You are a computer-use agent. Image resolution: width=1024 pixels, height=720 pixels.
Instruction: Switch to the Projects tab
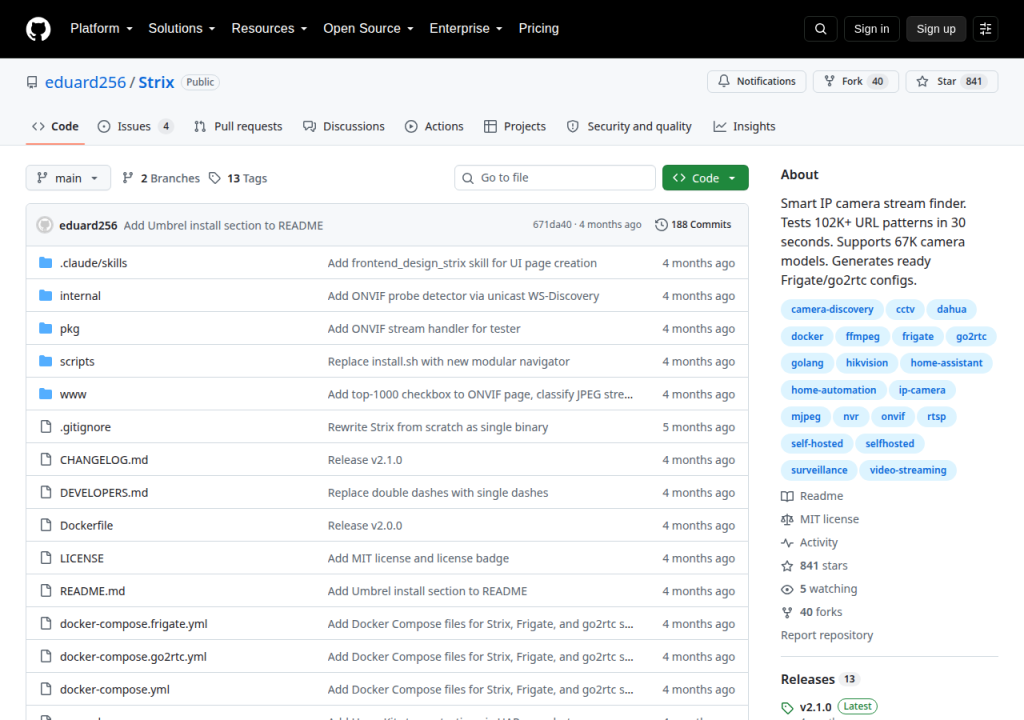coord(515,126)
